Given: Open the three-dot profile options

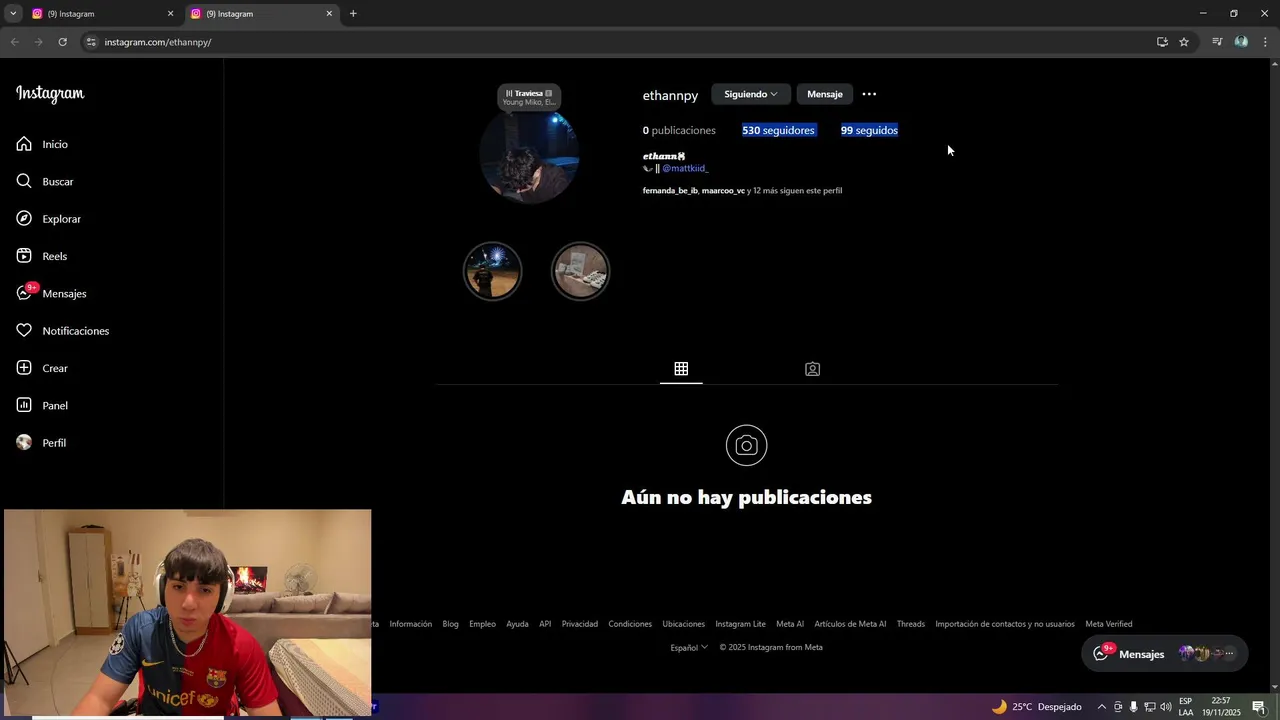Looking at the screenshot, I should tap(869, 94).
